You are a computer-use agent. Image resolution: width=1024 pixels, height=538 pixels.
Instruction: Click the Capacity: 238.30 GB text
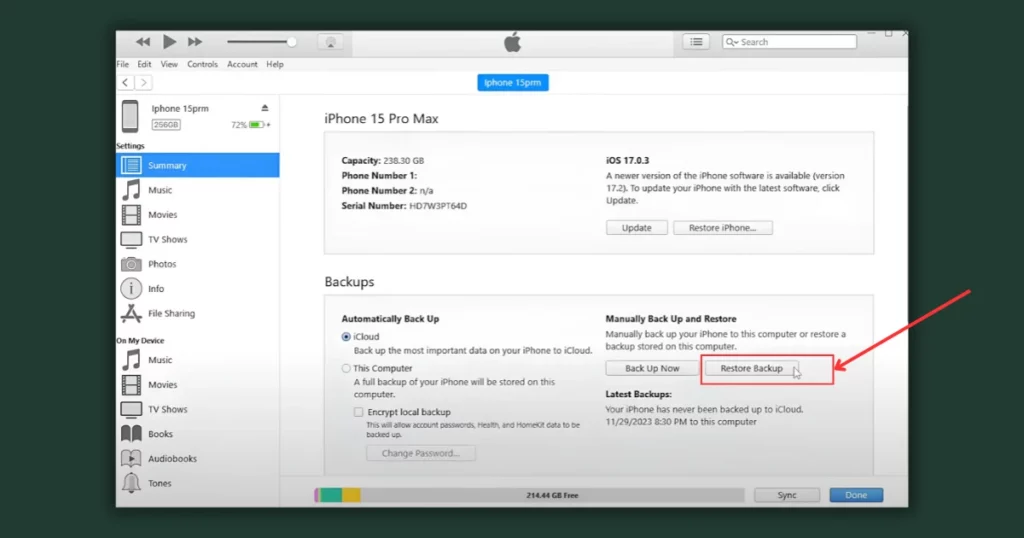[383, 161]
